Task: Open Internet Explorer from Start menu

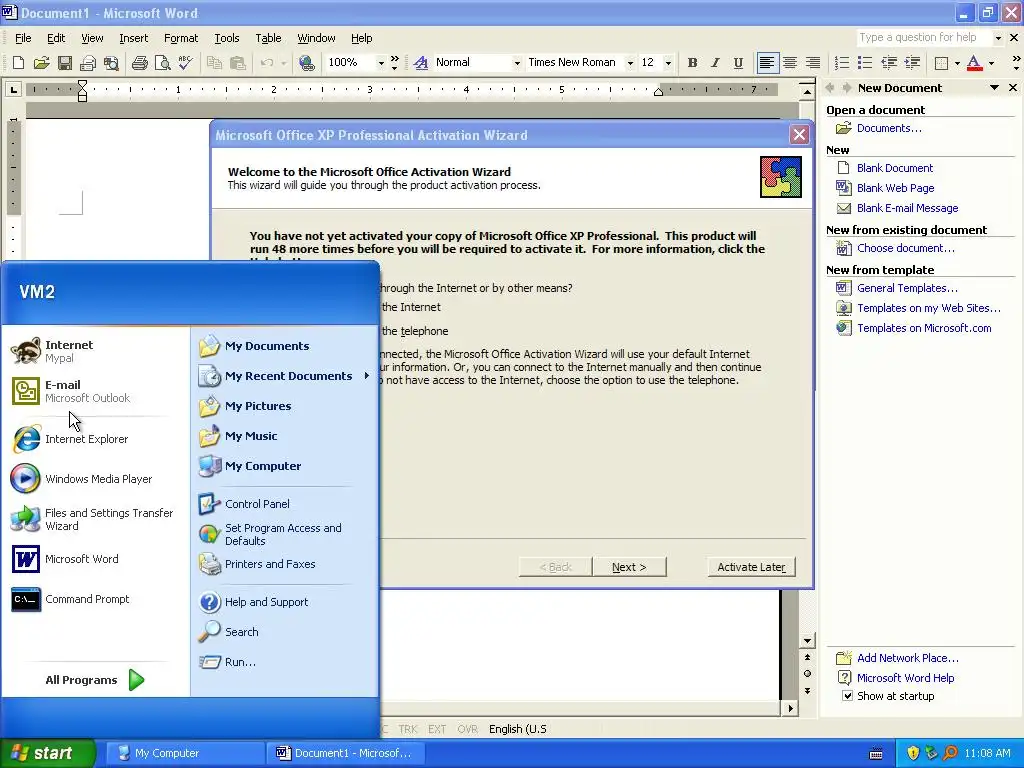Action: click(95, 439)
